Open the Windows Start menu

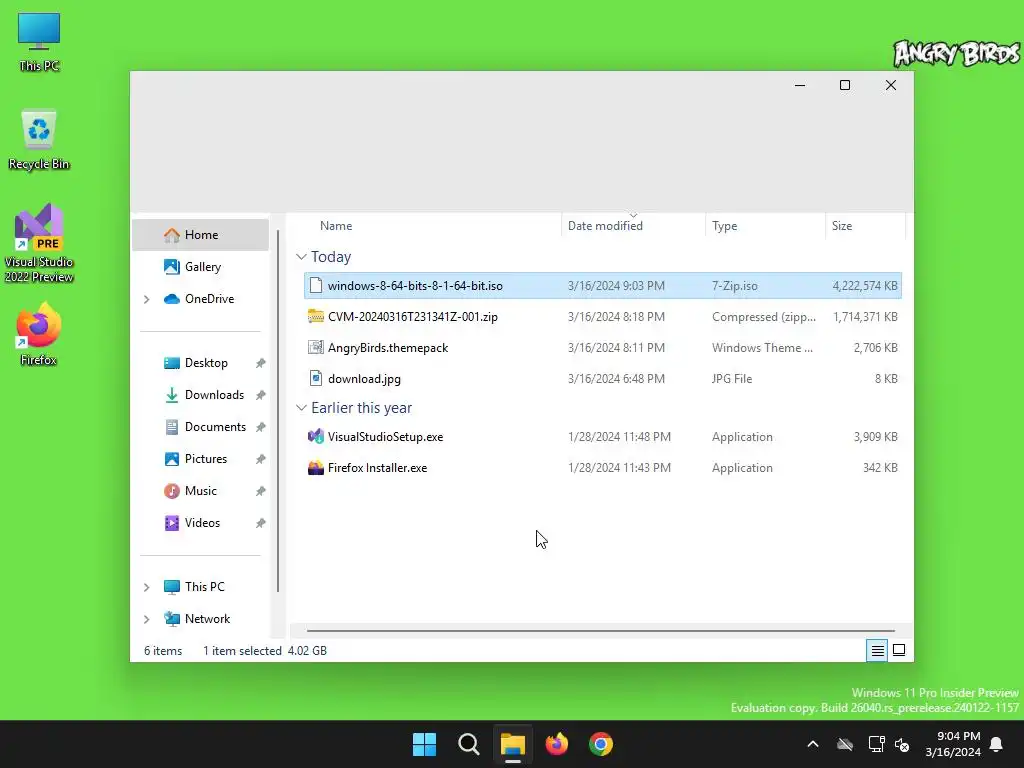click(x=424, y=744)
